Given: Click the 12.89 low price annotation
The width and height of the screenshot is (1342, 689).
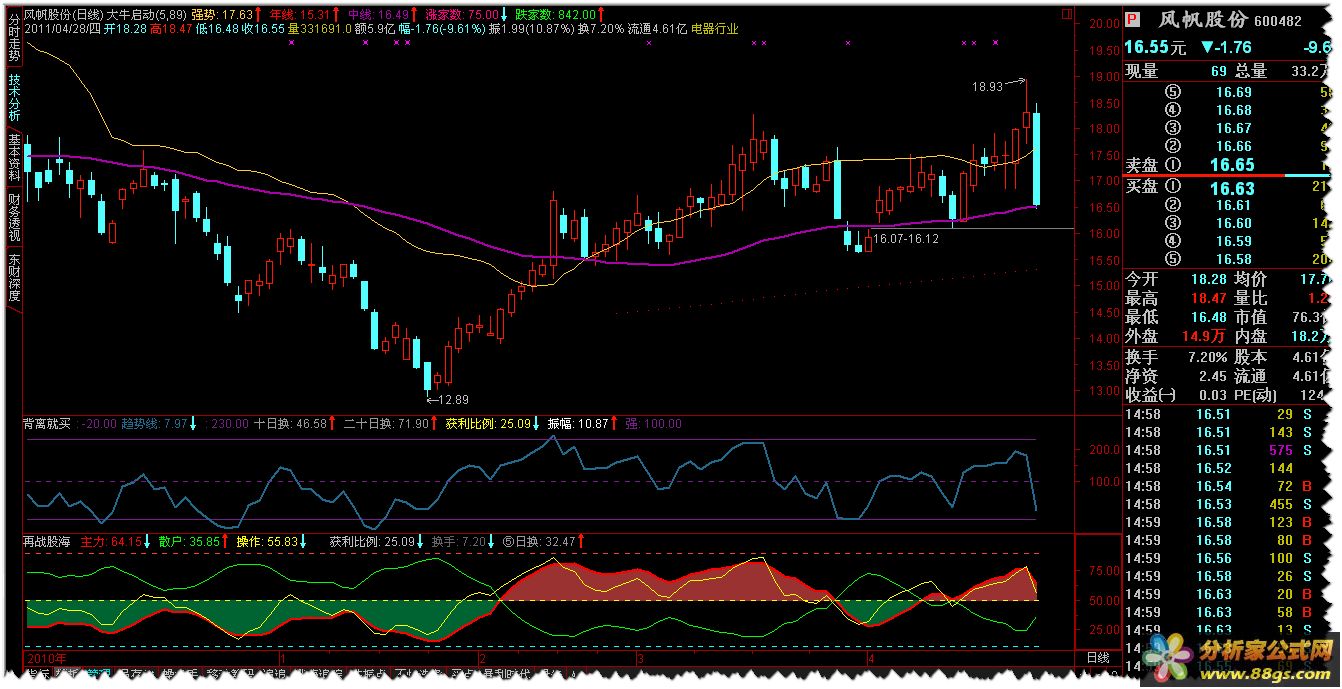Looking at the screenshot, I should point(452,399).
